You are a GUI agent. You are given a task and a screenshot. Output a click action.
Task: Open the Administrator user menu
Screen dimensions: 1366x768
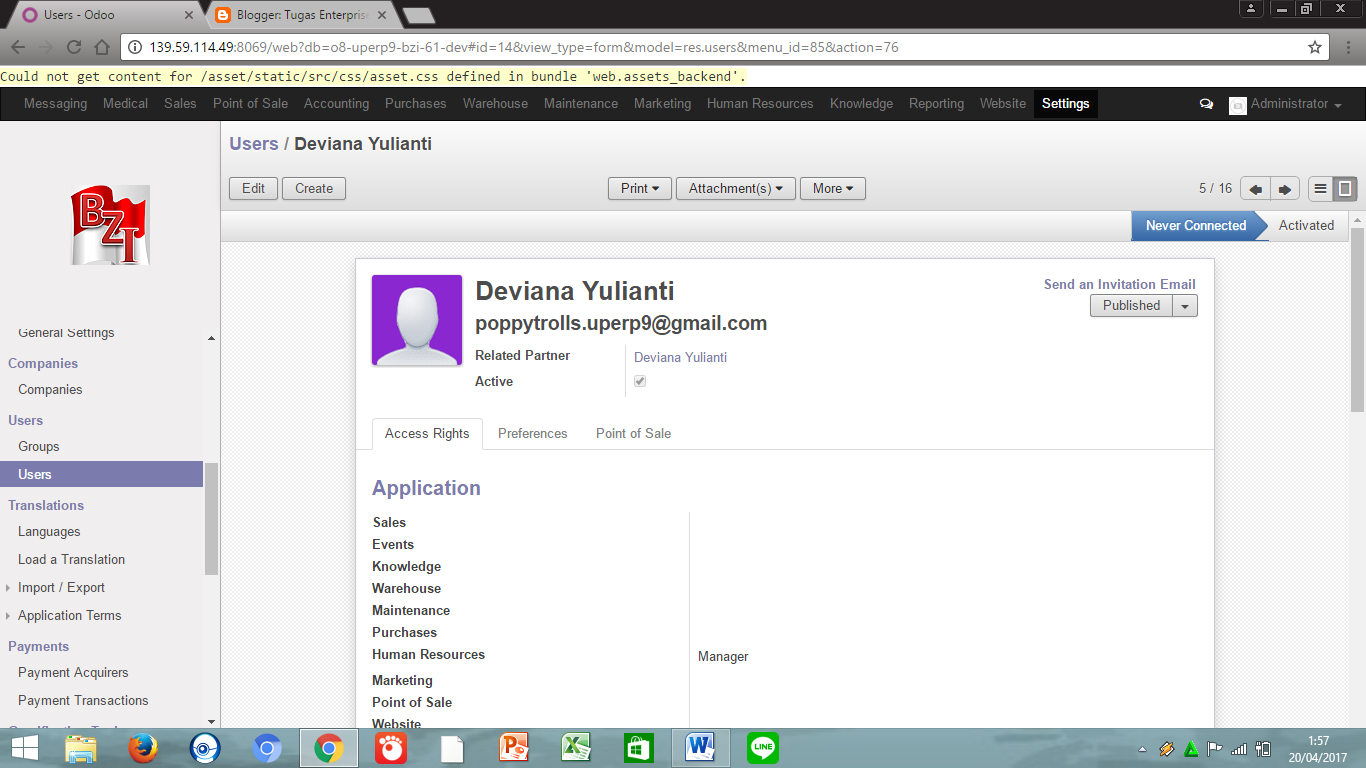(x=1296, y=104)
